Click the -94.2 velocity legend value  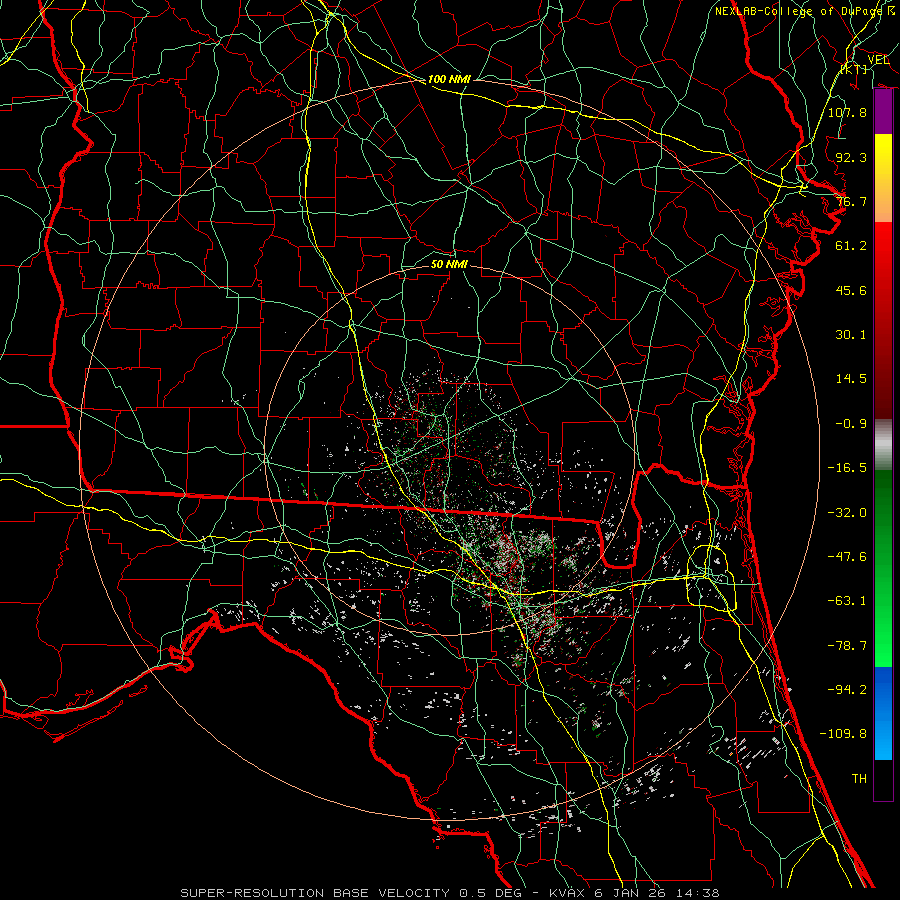pyautogui.click(x=847, y=689)
